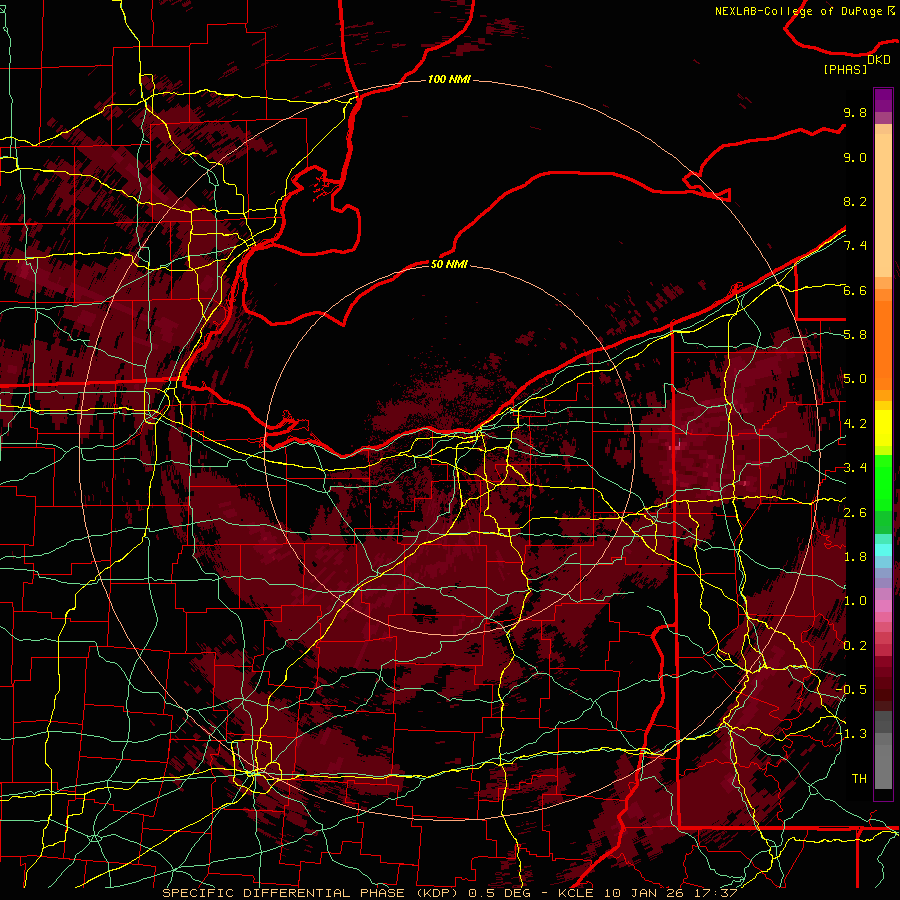Screen dimensions: 900x900
Task: Click the 1.8 scale value
Action: point(855,557)
